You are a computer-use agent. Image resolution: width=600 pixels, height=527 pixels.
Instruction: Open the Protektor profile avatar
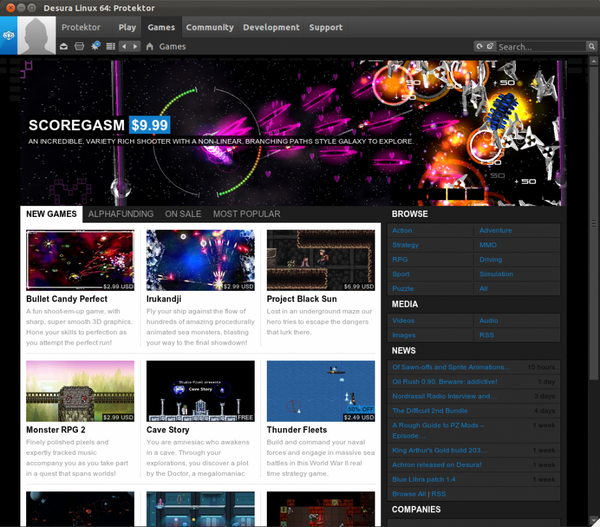[x=37, y=35]
